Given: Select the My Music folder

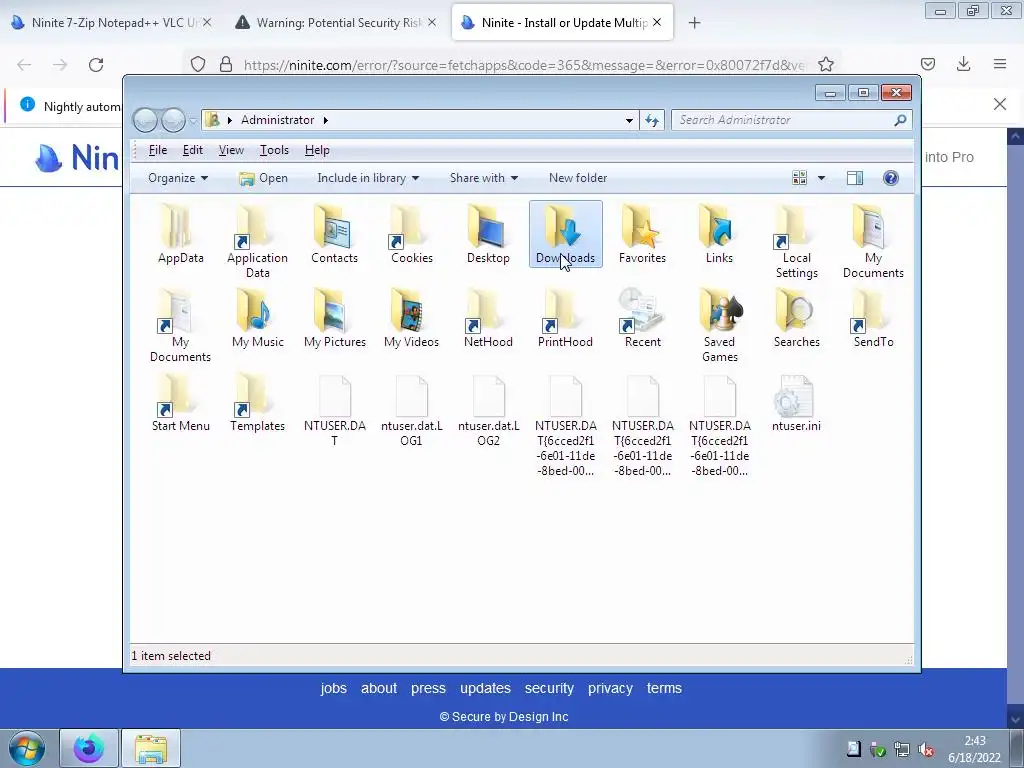Looking at the screenshot, I should click(257, 318).
